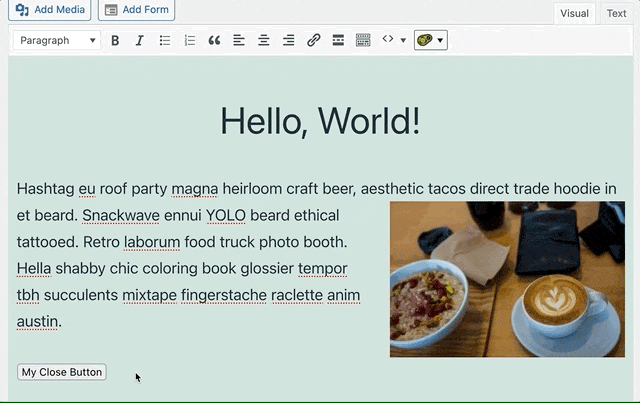This screenshot has width=640, height=403.
Task: Switch to the Visual editor tab
Action: tap(574, 13)
